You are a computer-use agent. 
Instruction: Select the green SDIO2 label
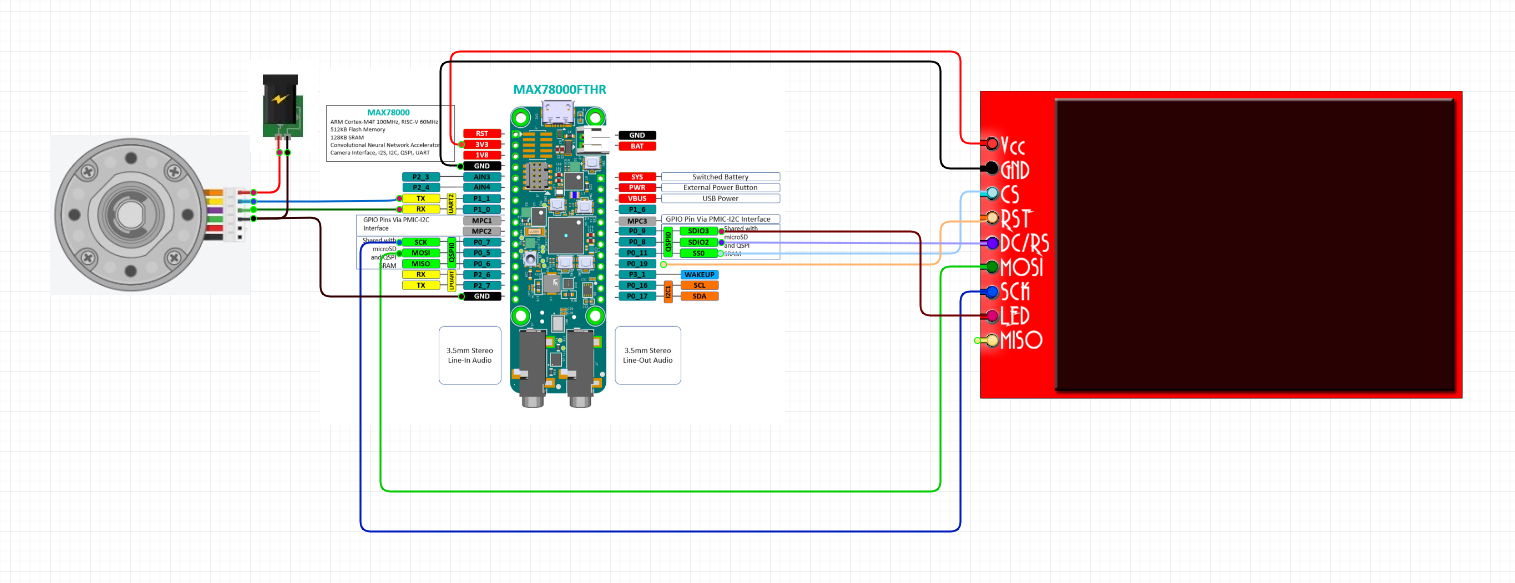pos(699,242)
